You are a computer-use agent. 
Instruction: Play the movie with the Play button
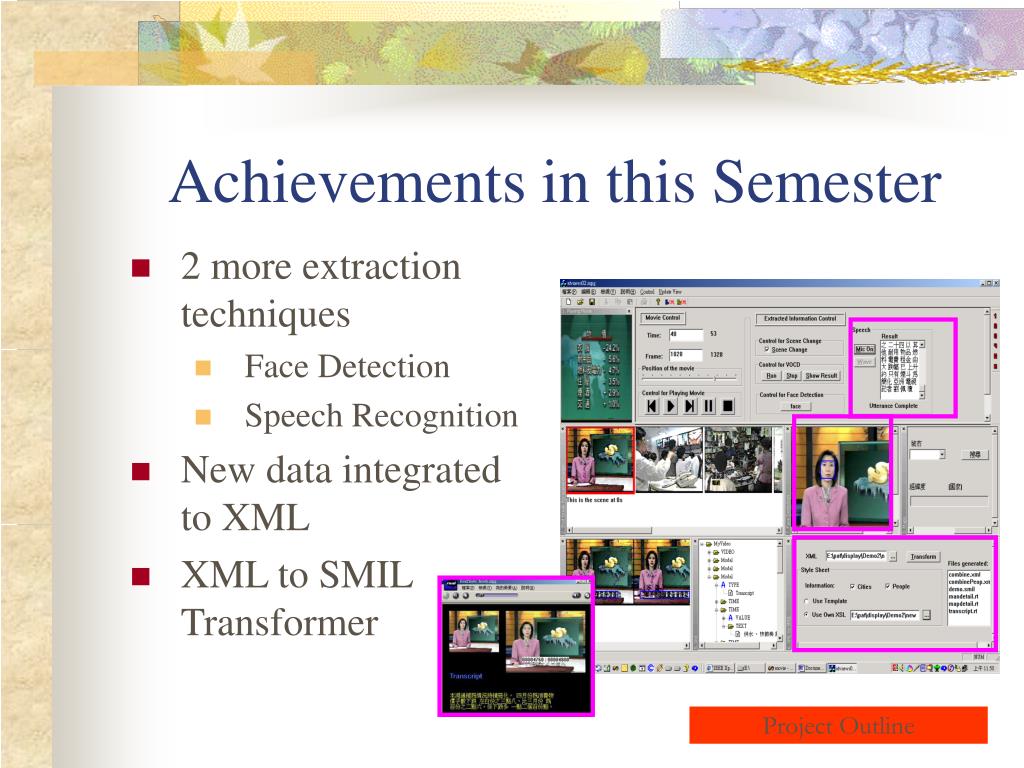click(x=671, y=406)
